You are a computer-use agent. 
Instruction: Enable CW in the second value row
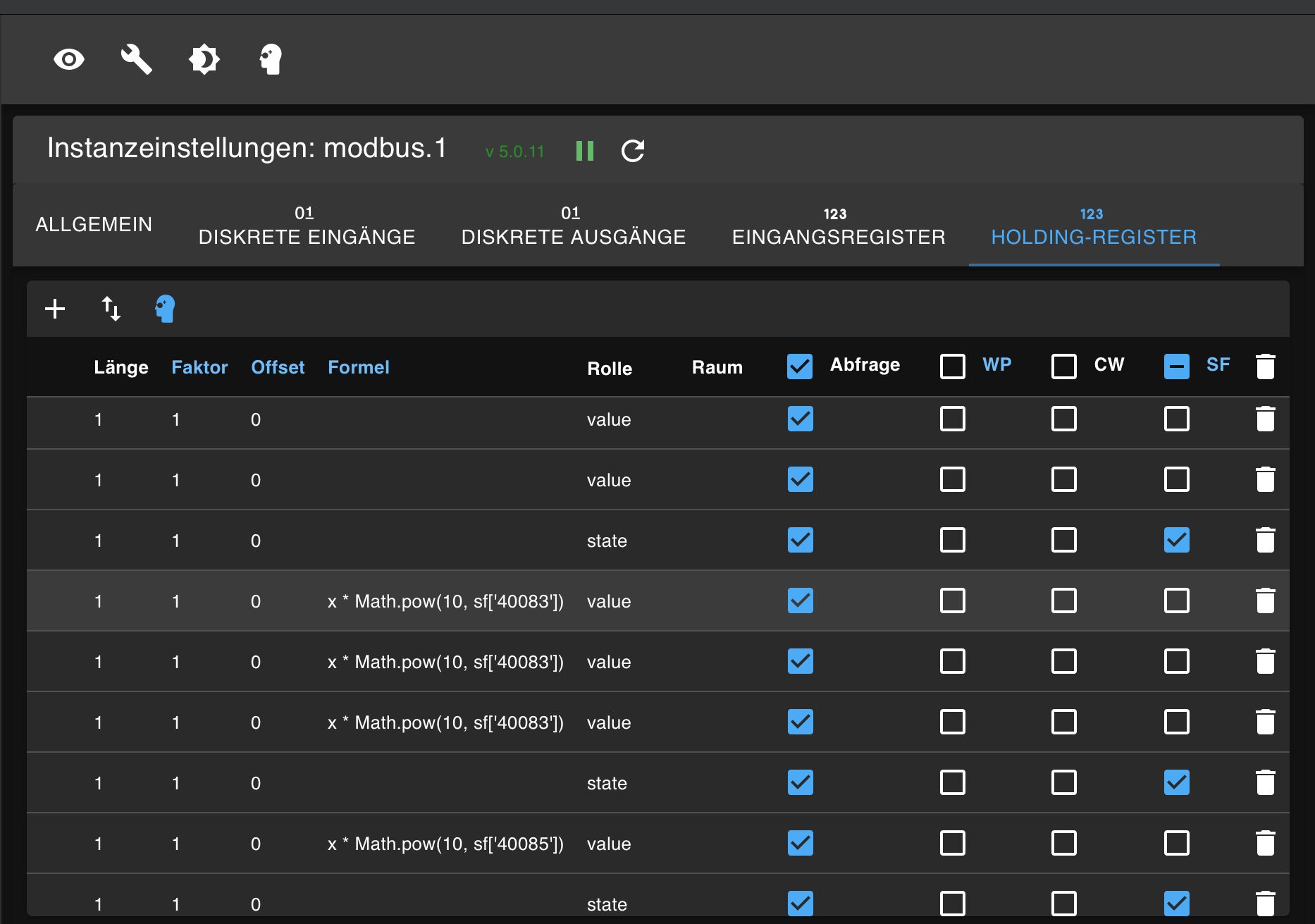[1064, 480]
